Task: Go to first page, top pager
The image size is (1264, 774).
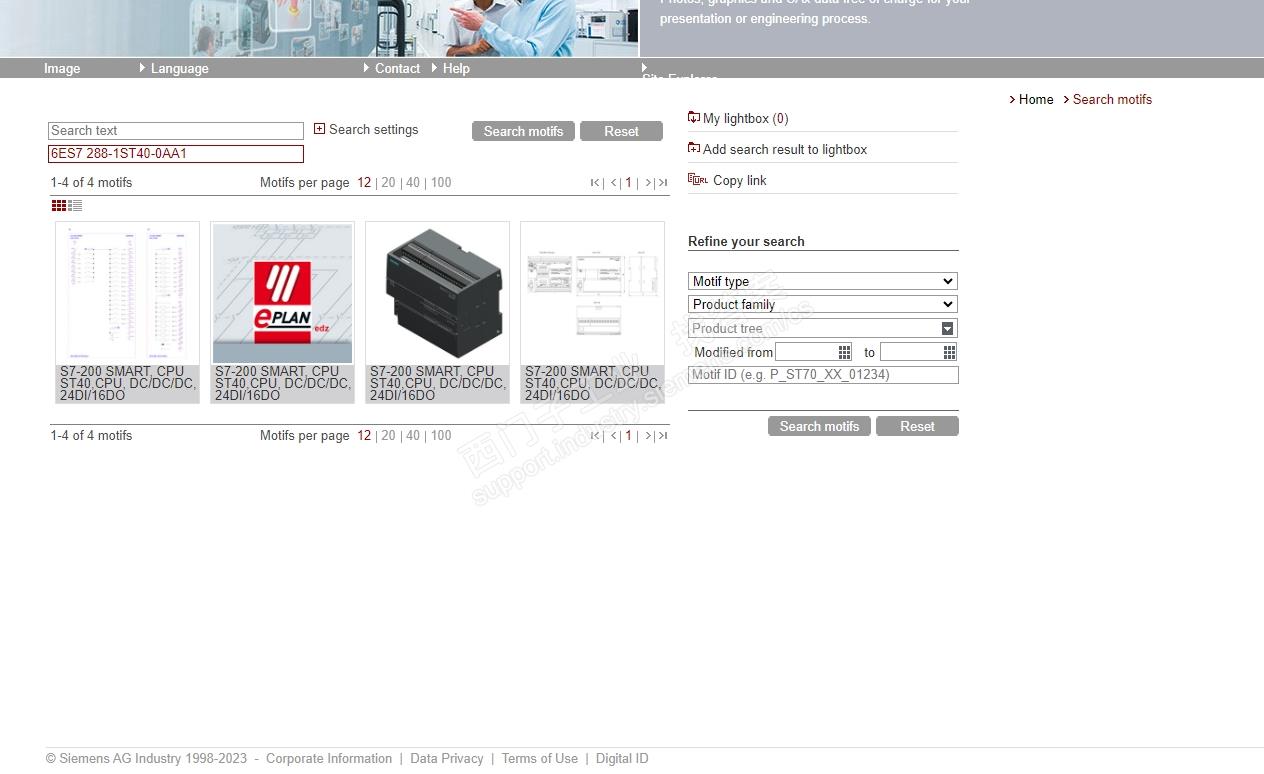Action: (595, 183)
